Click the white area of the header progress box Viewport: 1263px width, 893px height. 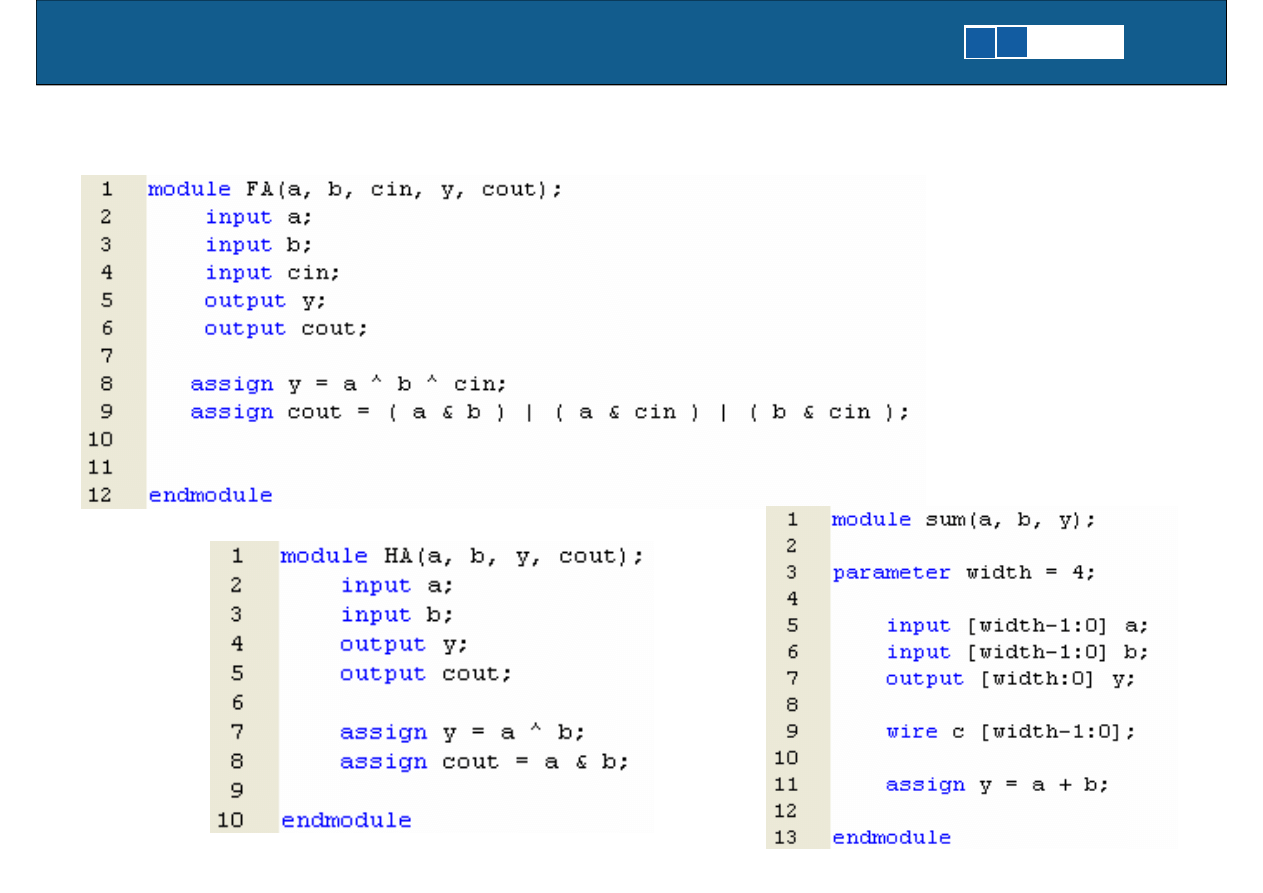(1076, 43)
